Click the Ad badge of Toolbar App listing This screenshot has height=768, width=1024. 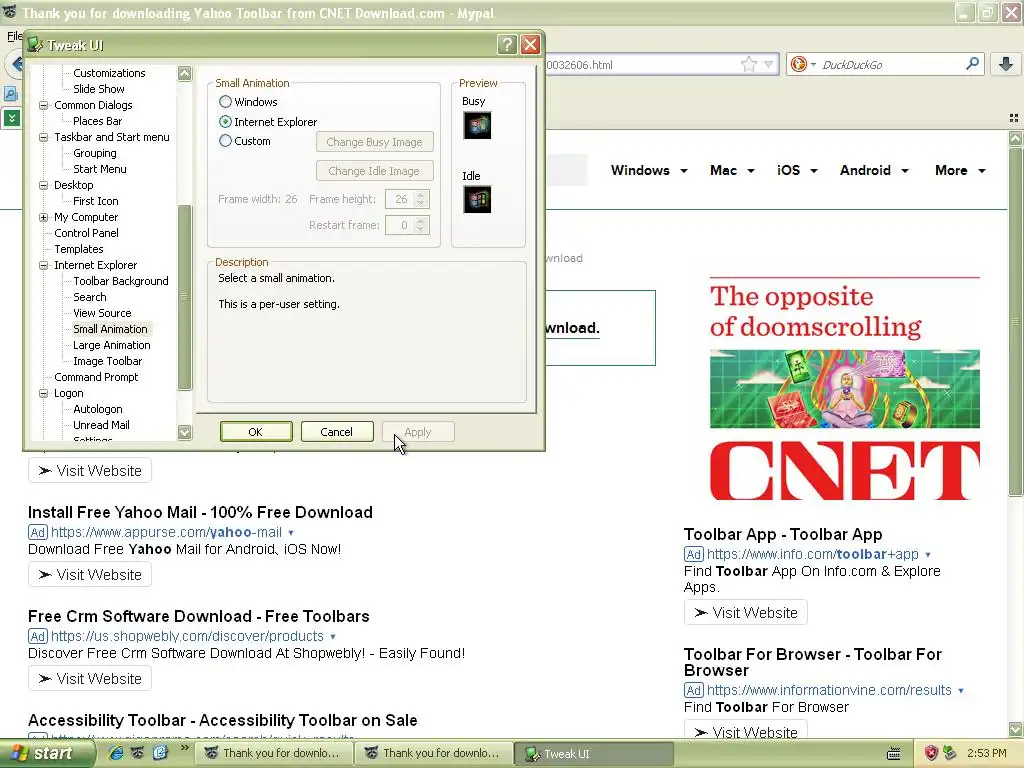point(694,554)
